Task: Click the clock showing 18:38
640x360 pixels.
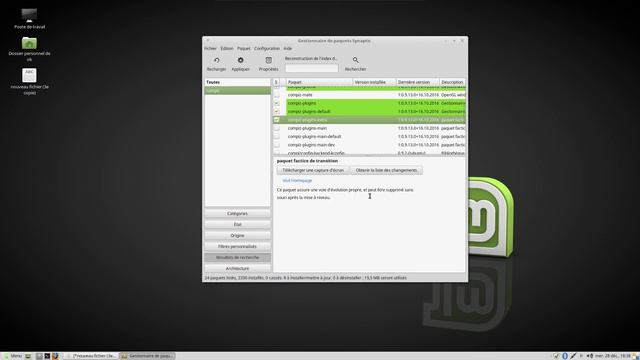Action: (613, 356)
